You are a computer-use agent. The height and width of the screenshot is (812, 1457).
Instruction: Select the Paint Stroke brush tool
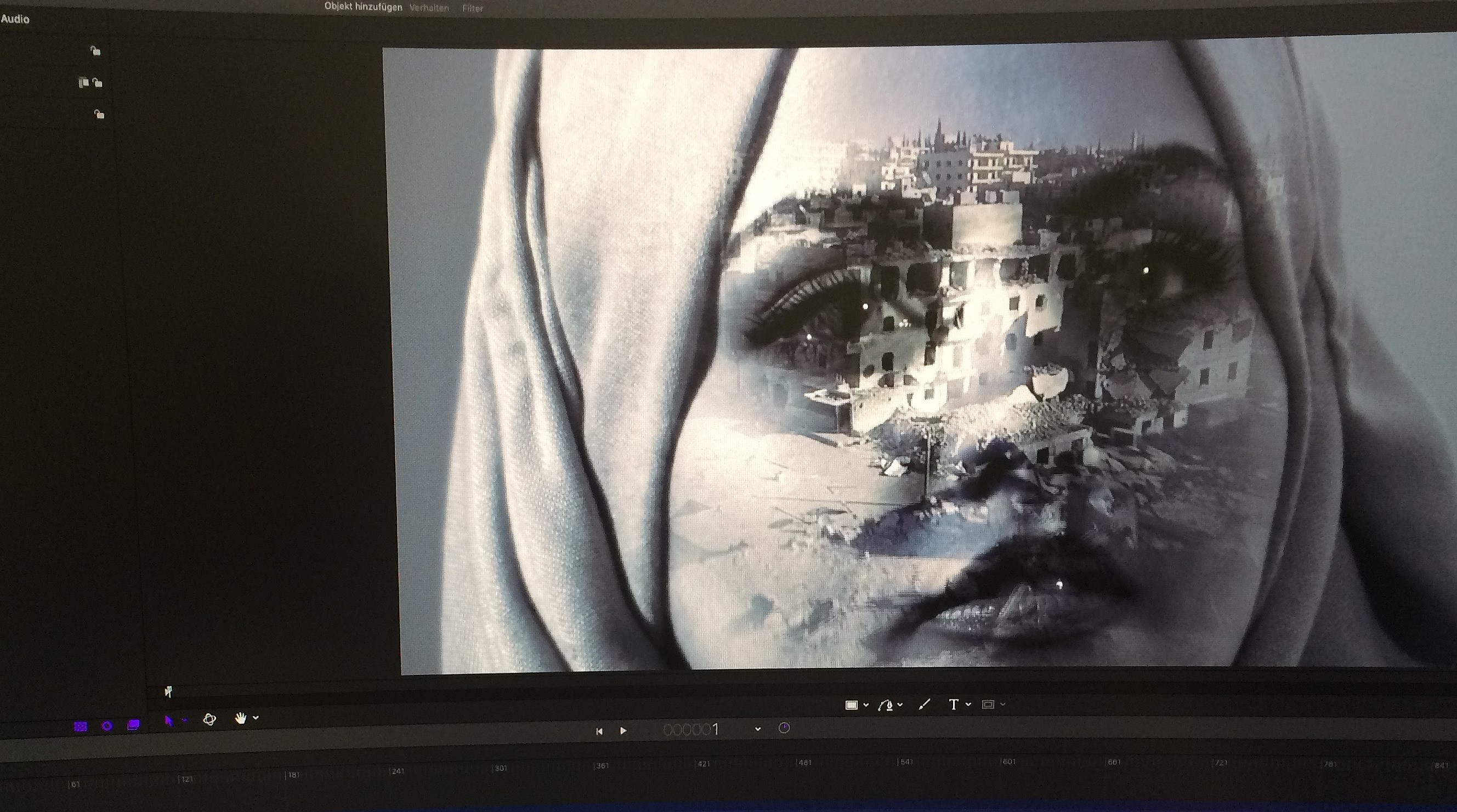click(924, 705)
